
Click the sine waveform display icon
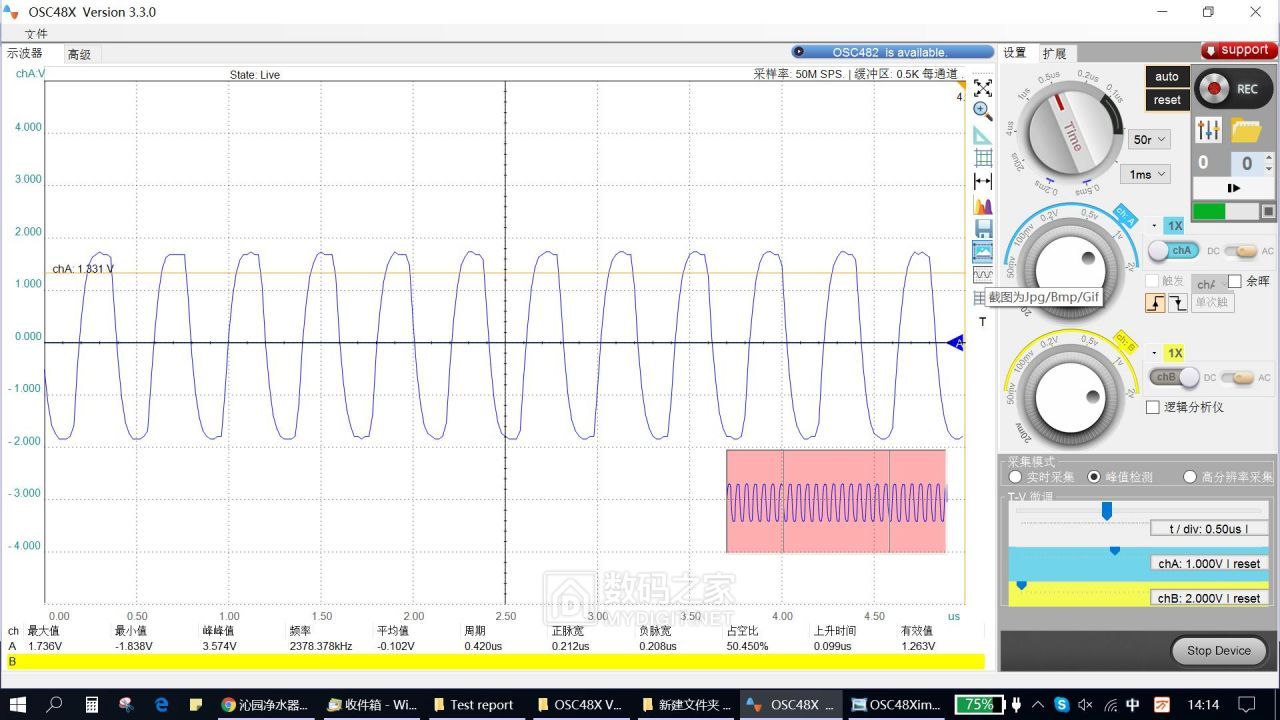click(x=983, y=274)
